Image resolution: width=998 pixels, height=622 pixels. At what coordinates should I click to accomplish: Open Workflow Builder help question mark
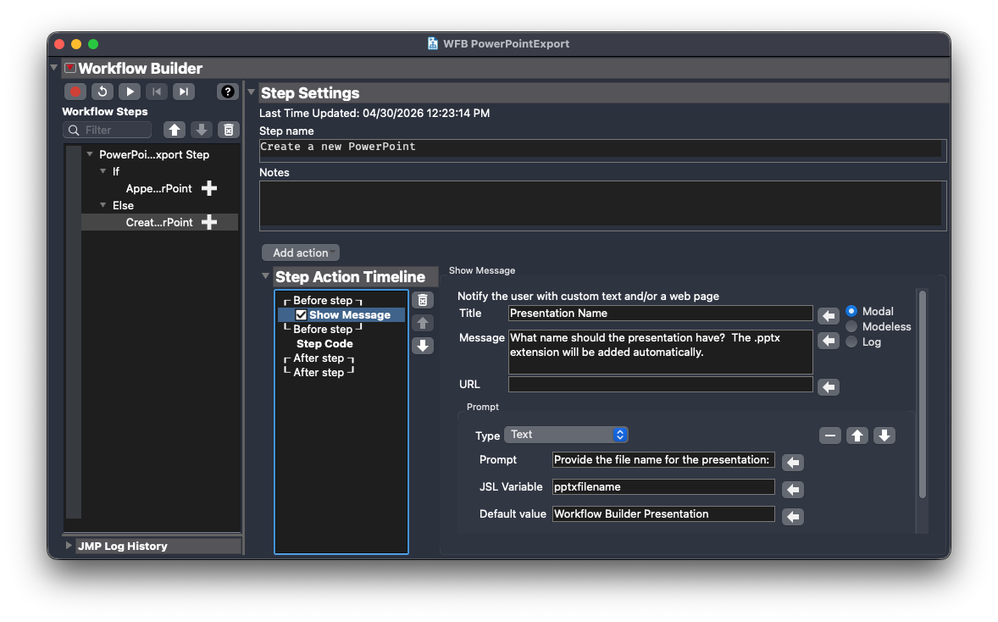(227, 92)
